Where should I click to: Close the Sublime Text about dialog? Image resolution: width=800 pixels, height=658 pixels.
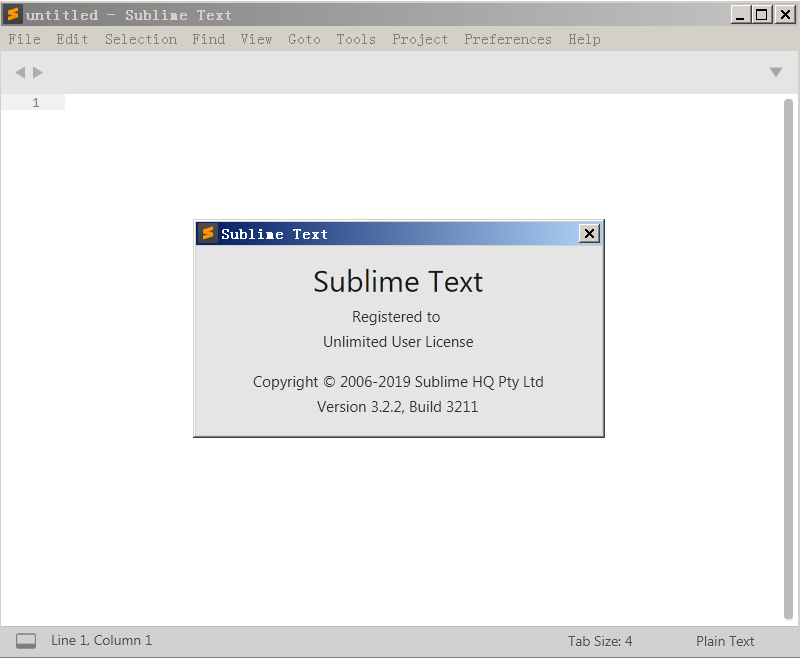click(589, 234)
